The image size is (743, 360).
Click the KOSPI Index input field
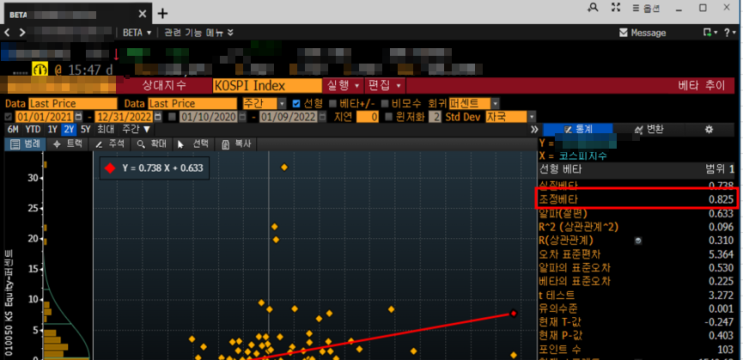(267, 86)
